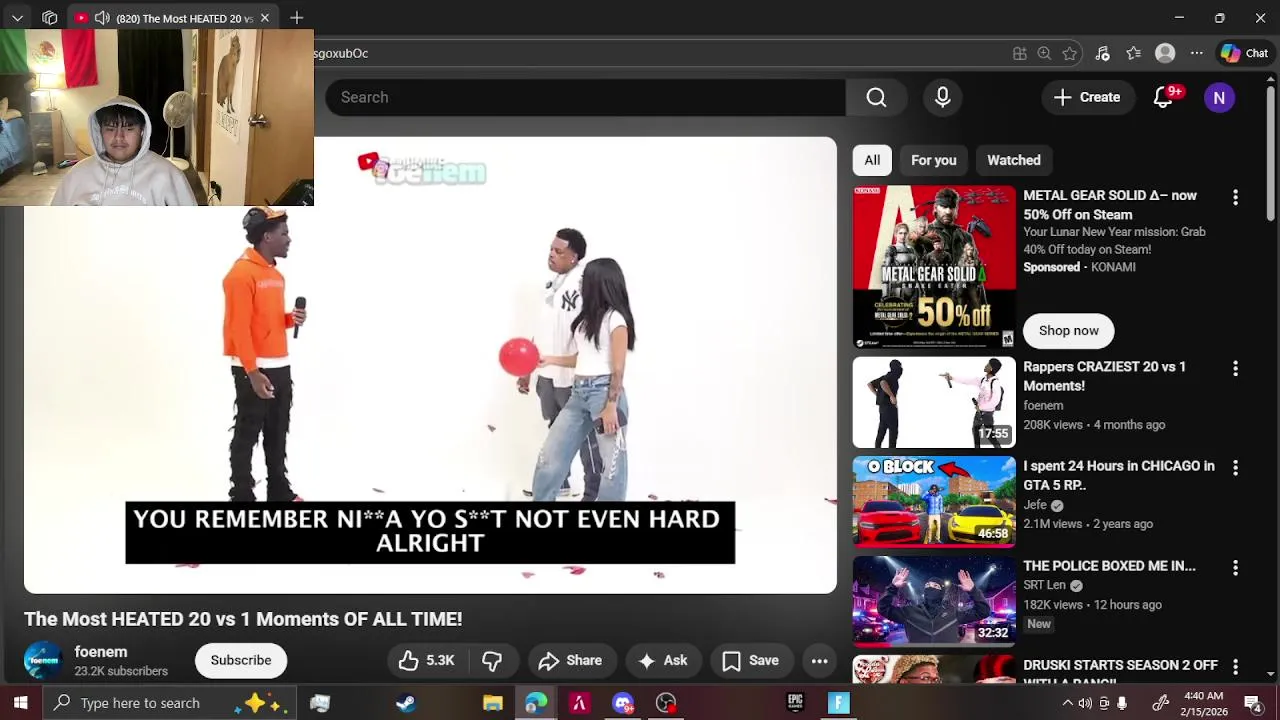
Task: Click the Jefe channel name
Action: [1035, 505]
